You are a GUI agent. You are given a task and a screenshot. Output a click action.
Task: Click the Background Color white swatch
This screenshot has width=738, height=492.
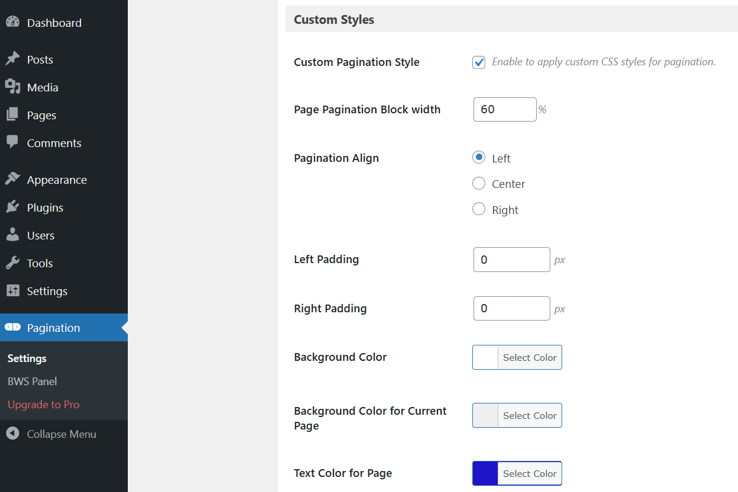click(x=485, y=357)
